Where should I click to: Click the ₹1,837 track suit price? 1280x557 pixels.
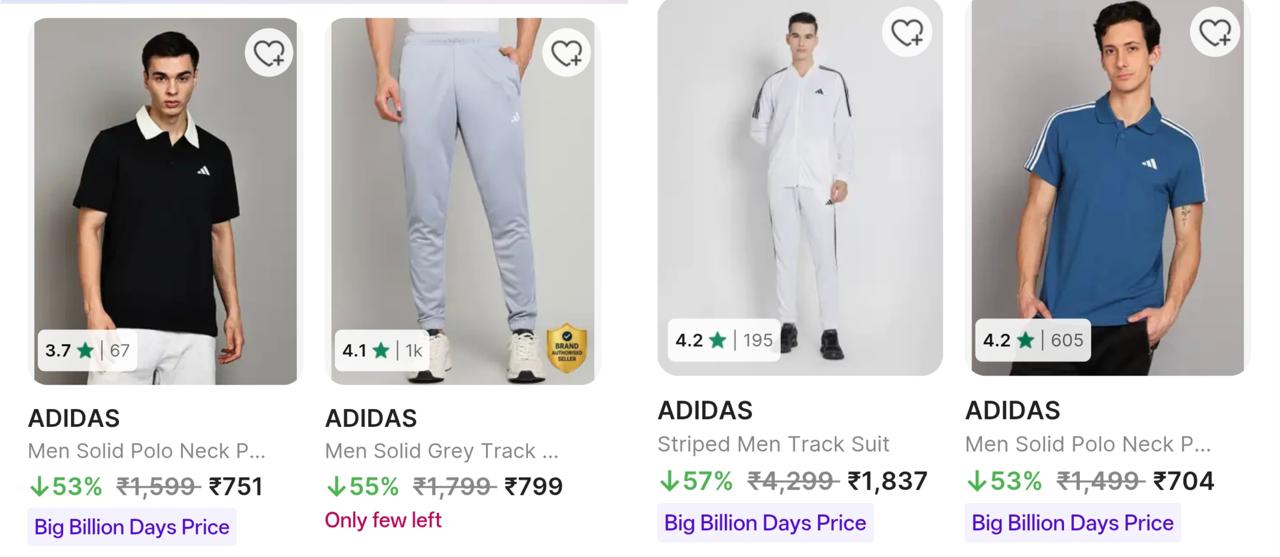coord(887,481)
